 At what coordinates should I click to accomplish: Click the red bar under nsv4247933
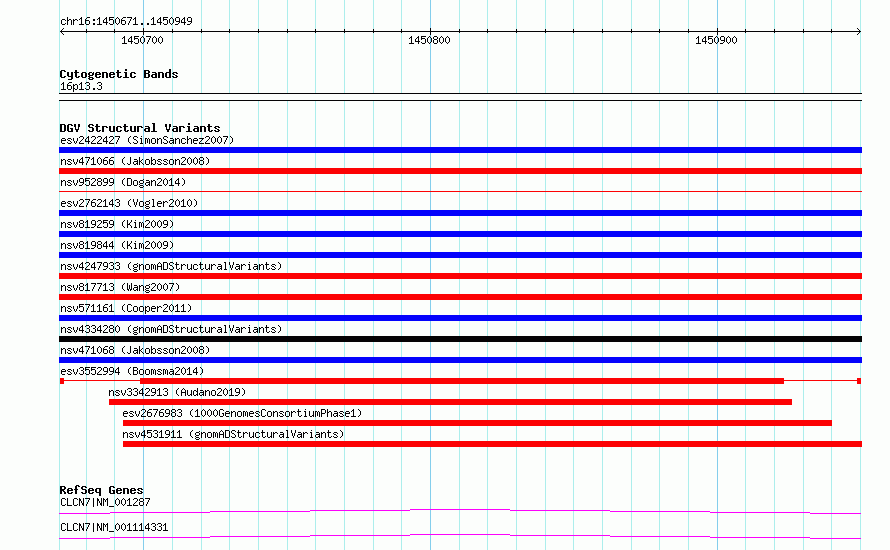point(460,276)
